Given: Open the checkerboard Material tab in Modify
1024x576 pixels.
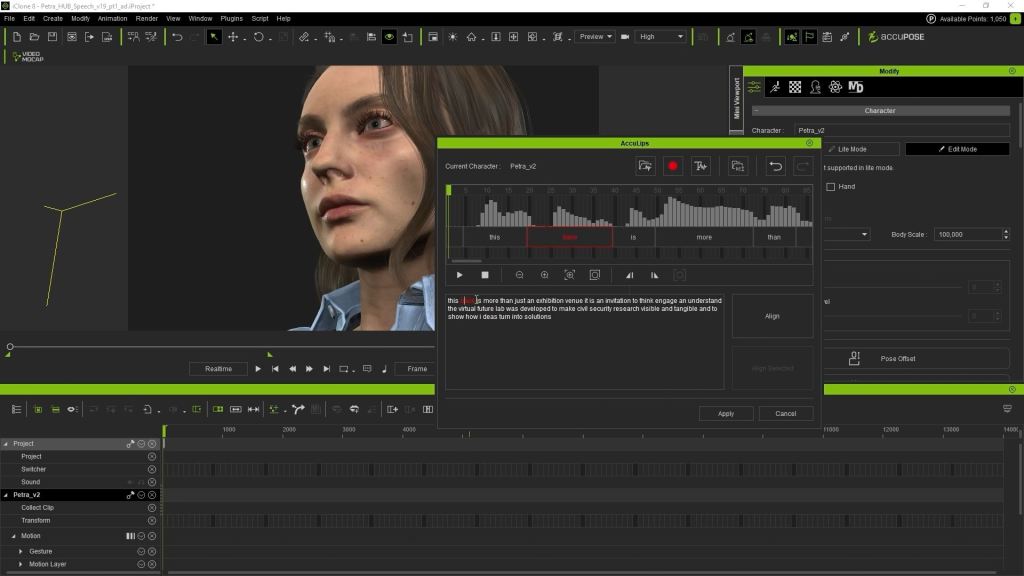Looking at the screenshot, I should click(x=795, y=87).
